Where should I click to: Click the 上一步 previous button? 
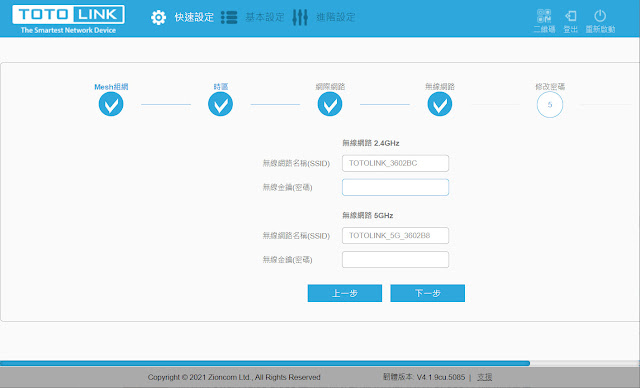345,293
